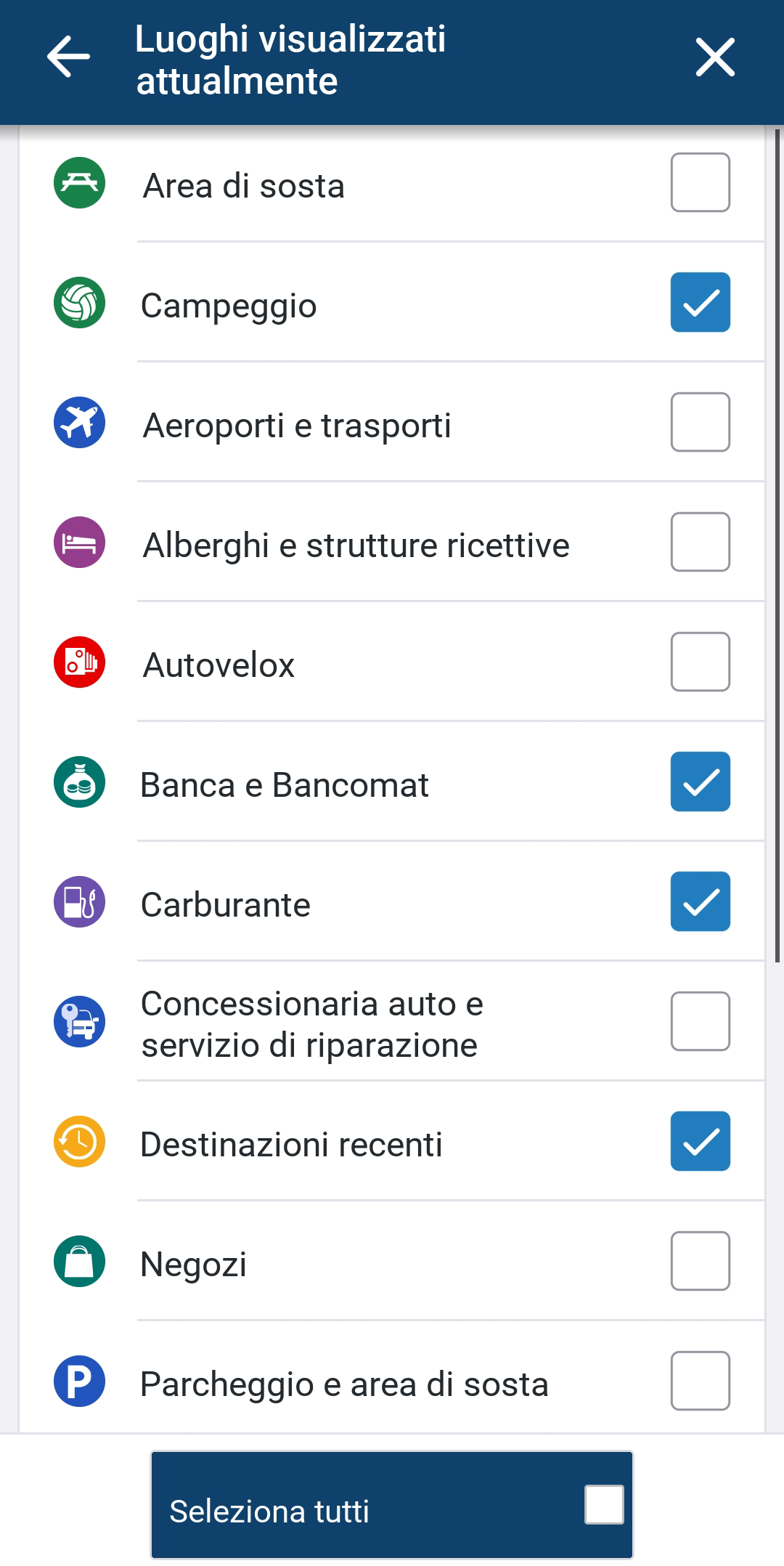Check the Negozi checkbox

click(700, 1261)
